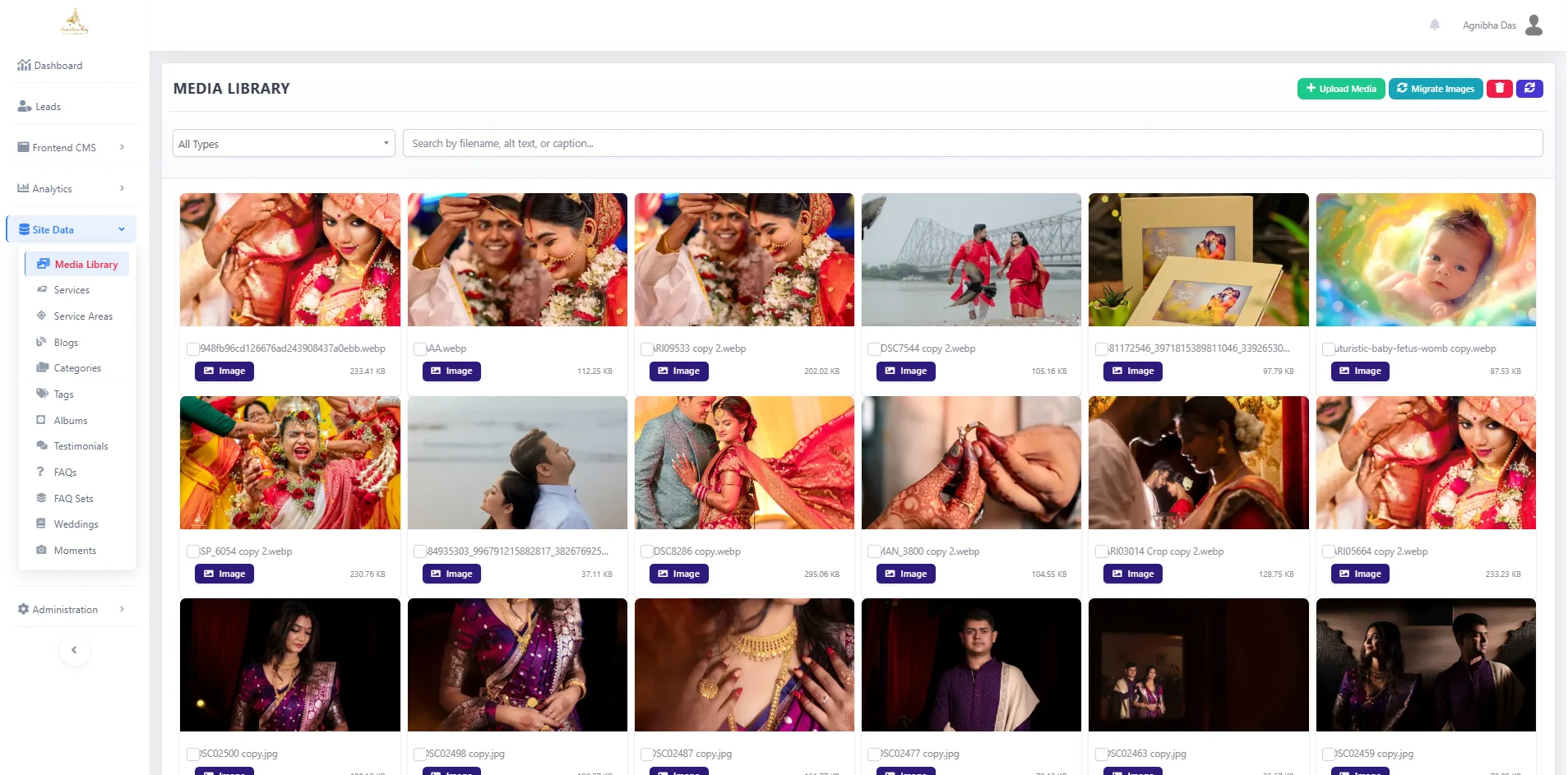The width and height of the screenshot is (1568, 775).
Task: Collapse sidebar using the left arrow button
Action: 74,650
